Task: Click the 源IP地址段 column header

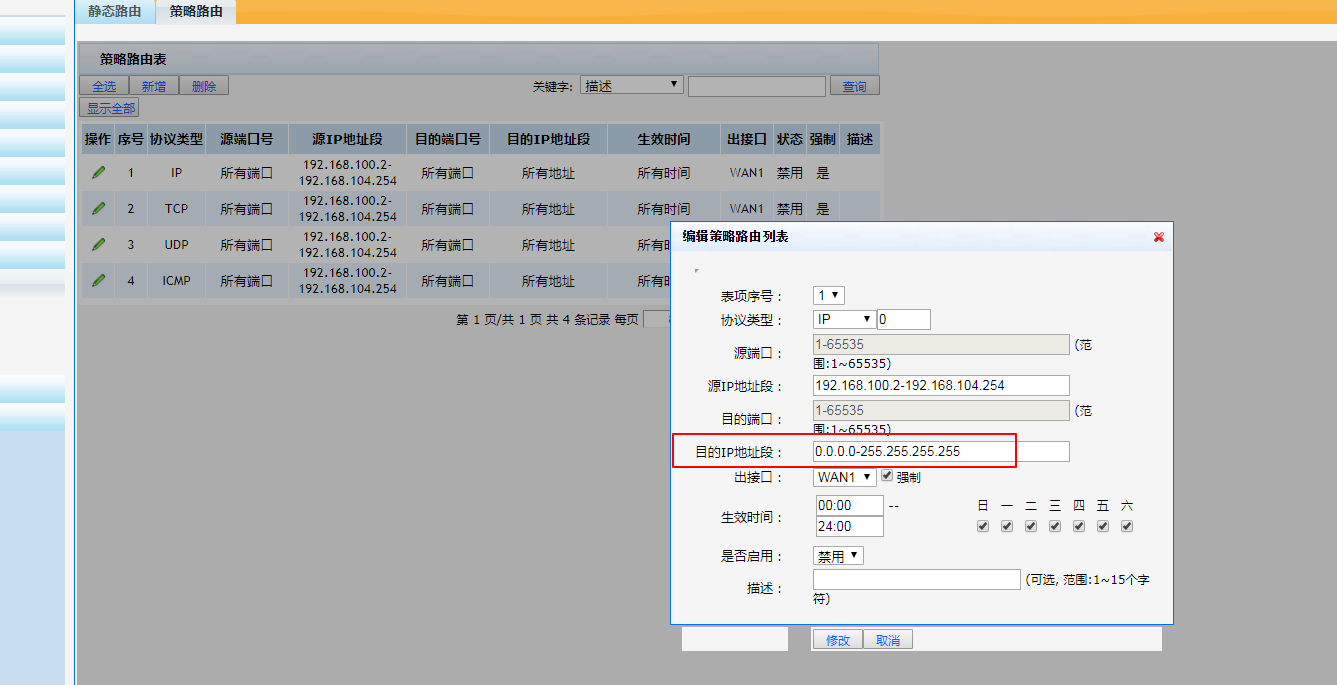Action: click(347, 139)
